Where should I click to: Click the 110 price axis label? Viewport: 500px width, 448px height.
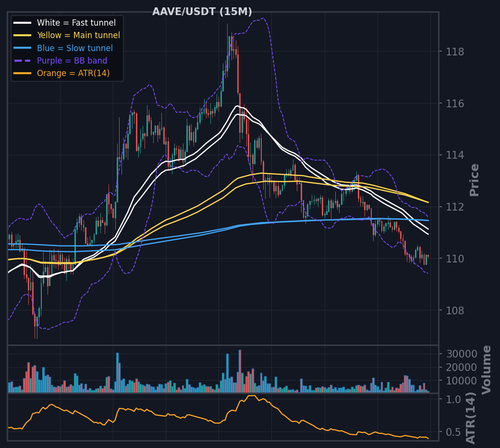click(455, 259)
